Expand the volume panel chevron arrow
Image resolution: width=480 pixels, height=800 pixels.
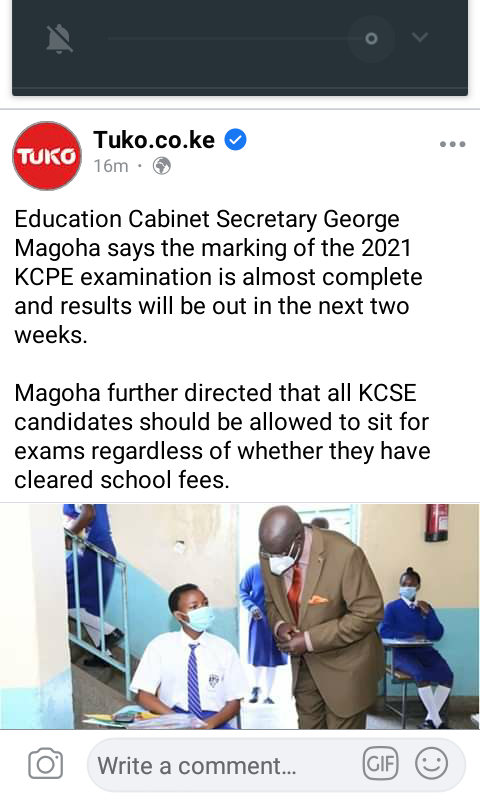(x=419, y=37)
